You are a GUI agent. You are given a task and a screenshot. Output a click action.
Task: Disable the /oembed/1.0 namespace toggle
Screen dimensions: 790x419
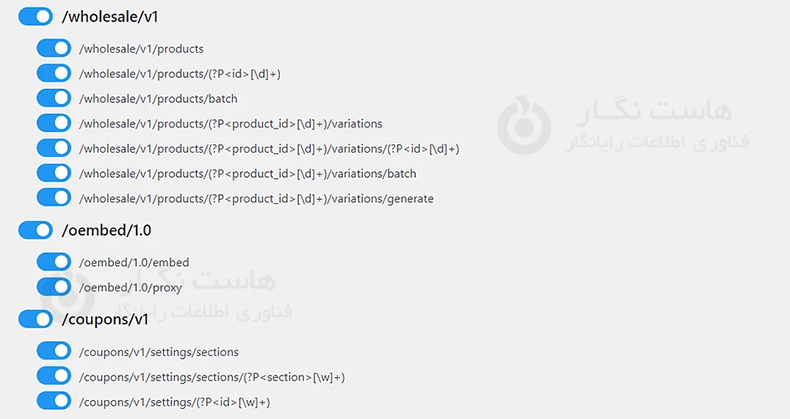[35, 230]
